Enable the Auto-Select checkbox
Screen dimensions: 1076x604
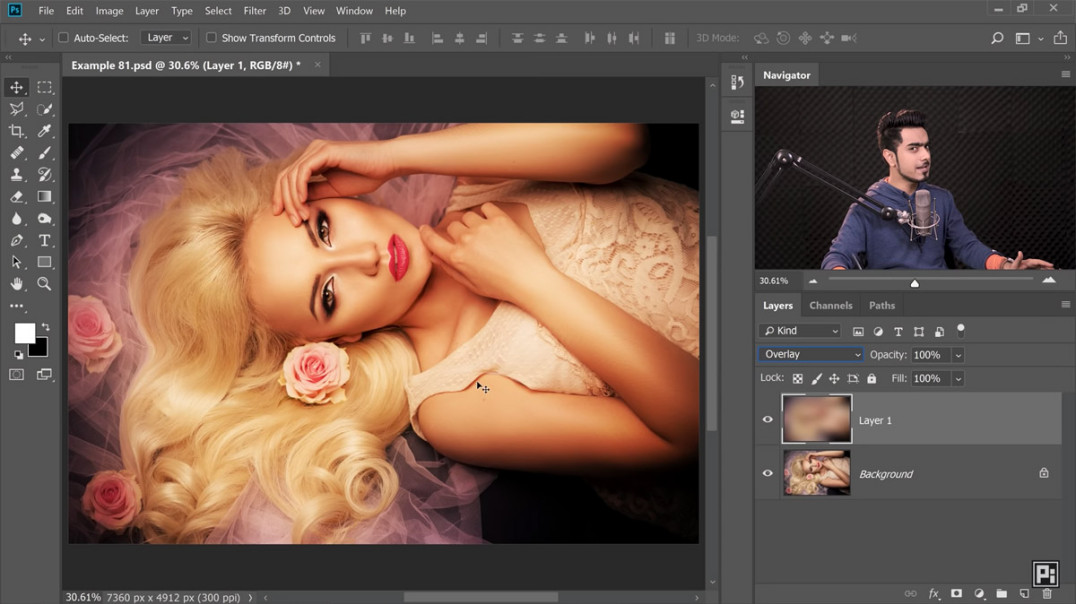[63, 38]
